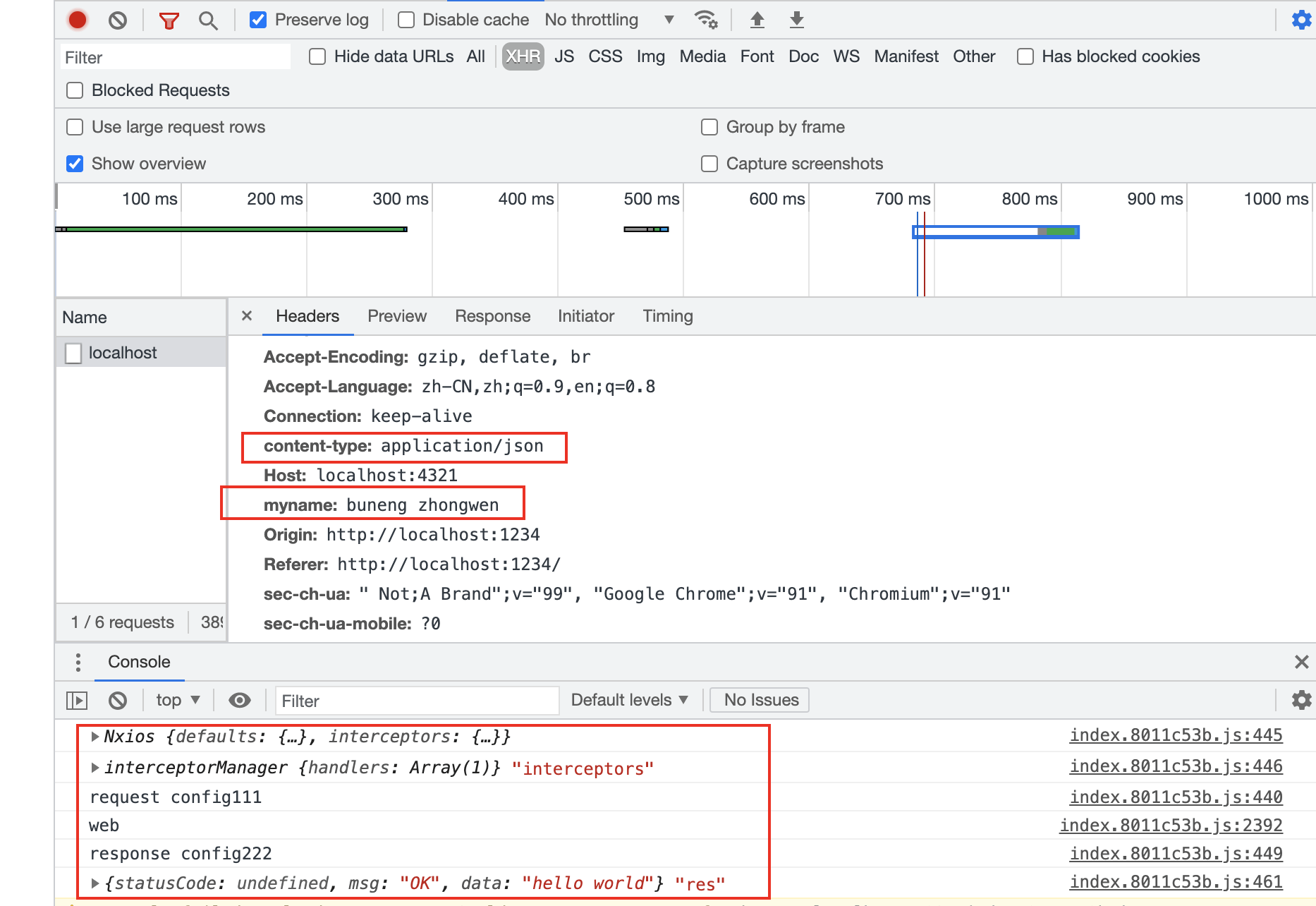Click the No Issues button

[760, 700]
